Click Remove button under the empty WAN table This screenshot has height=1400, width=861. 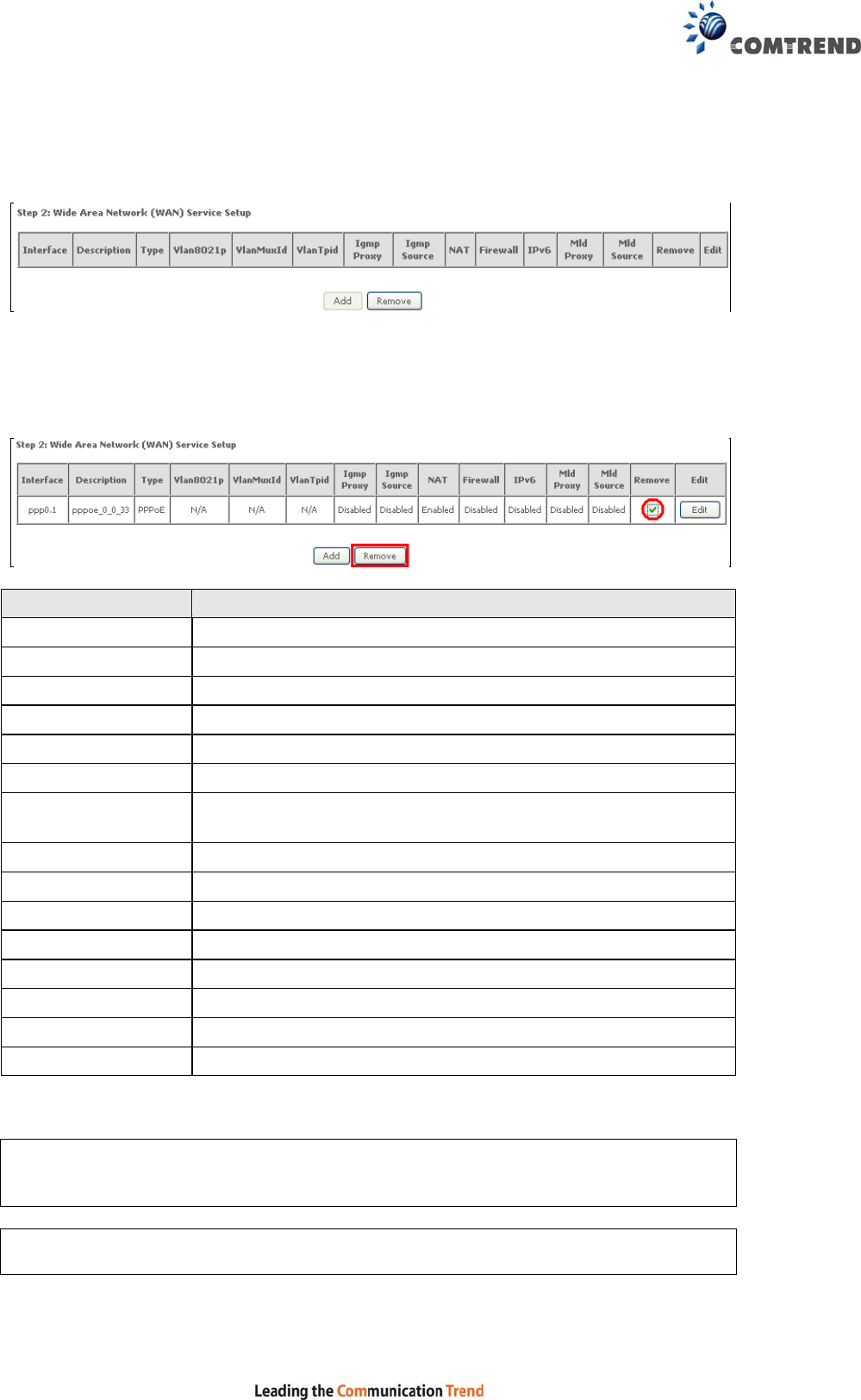[394, 301]
